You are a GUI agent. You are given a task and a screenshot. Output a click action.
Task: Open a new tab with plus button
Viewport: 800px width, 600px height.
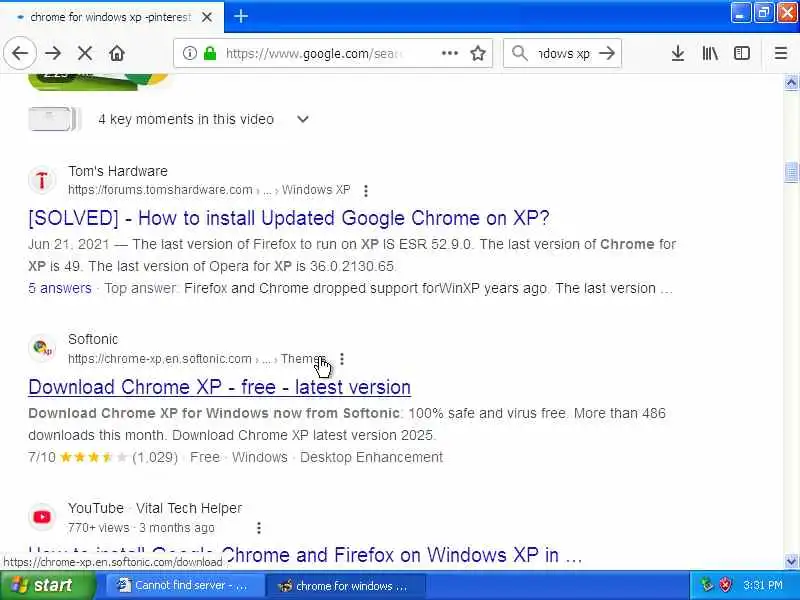241,16
